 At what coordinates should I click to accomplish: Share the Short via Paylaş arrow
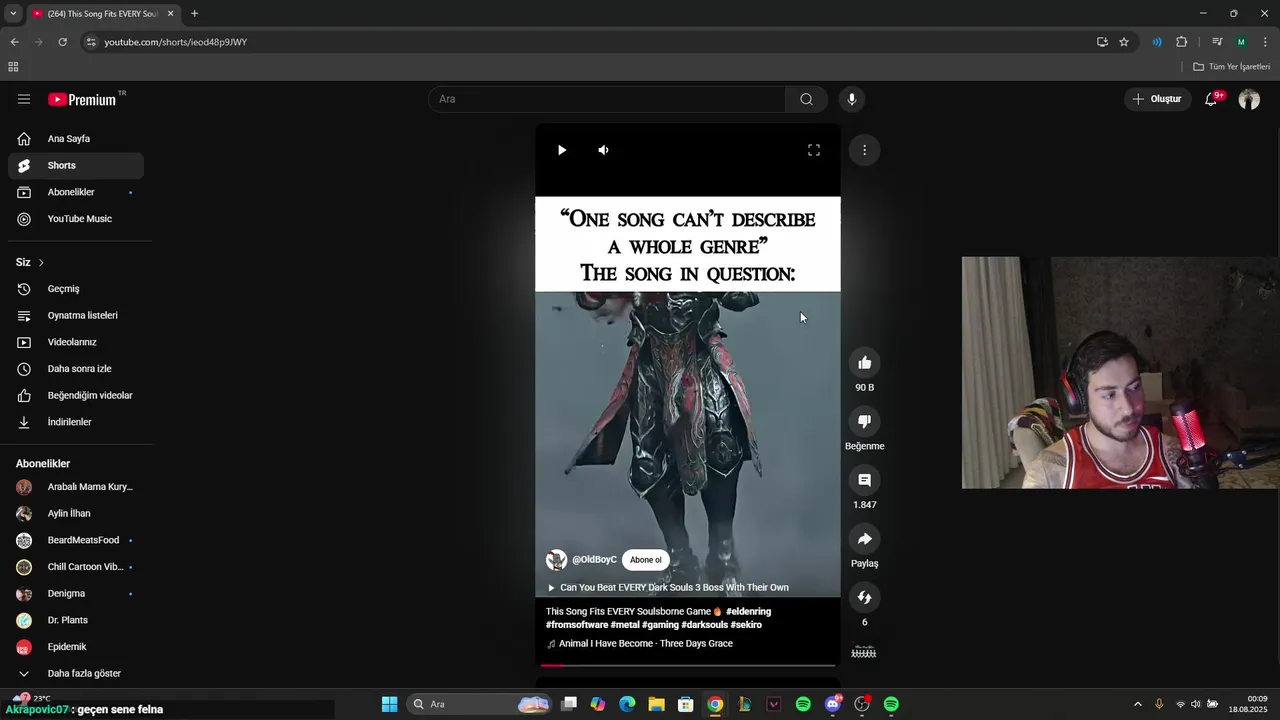pyautogui.click(x=865, y=539)
